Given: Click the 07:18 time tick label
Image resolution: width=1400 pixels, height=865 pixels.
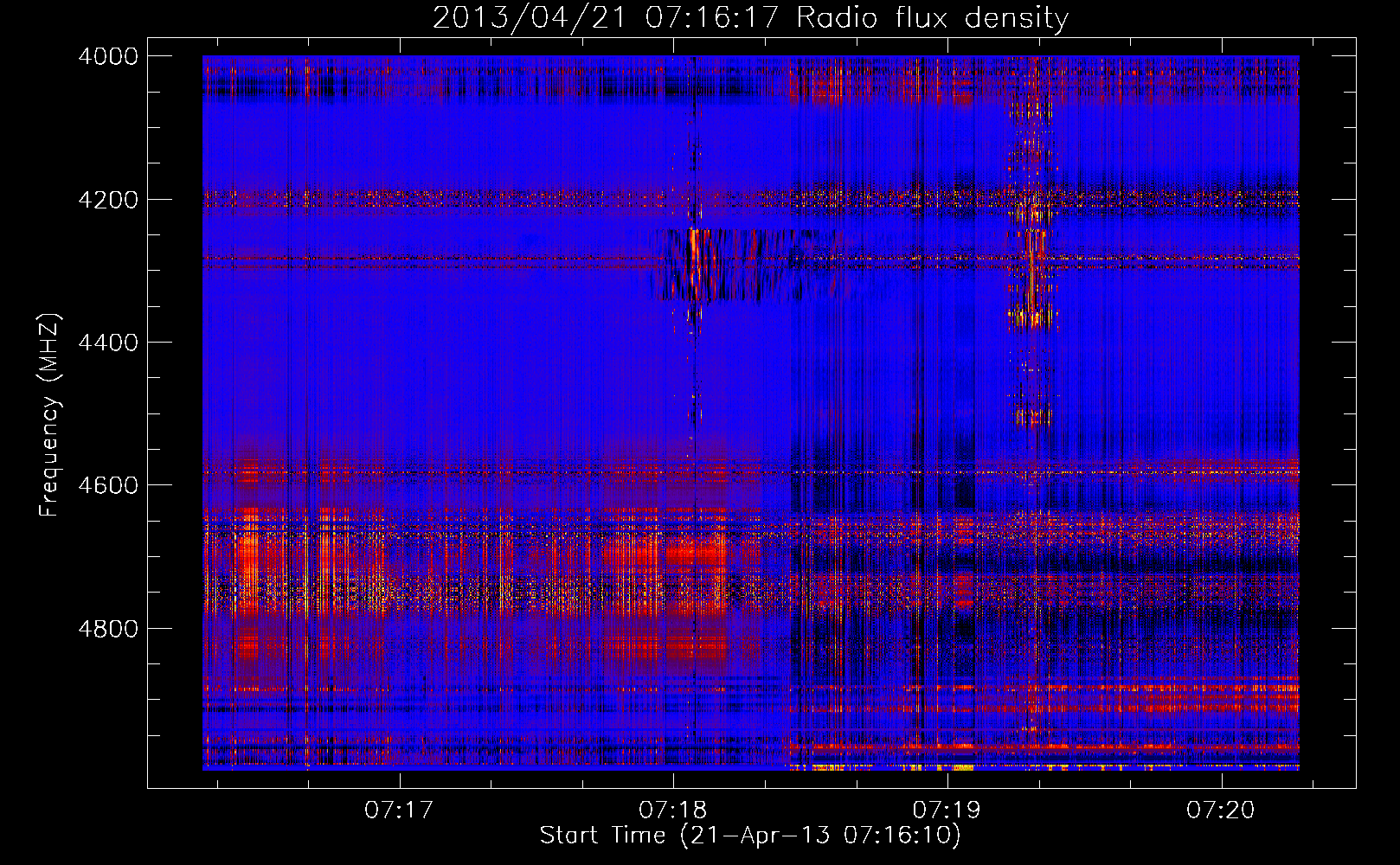Looking at the screenshot, I should (673, 811).
